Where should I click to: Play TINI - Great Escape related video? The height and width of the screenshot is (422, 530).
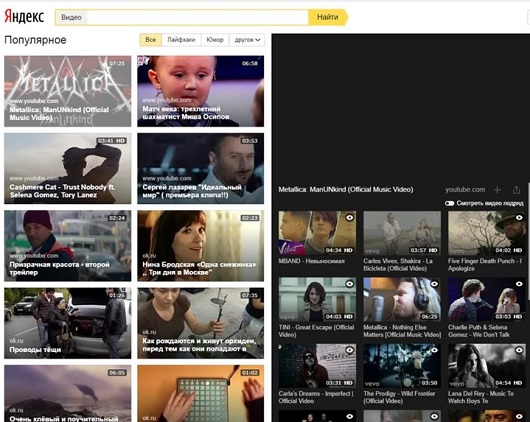(317, 299)
